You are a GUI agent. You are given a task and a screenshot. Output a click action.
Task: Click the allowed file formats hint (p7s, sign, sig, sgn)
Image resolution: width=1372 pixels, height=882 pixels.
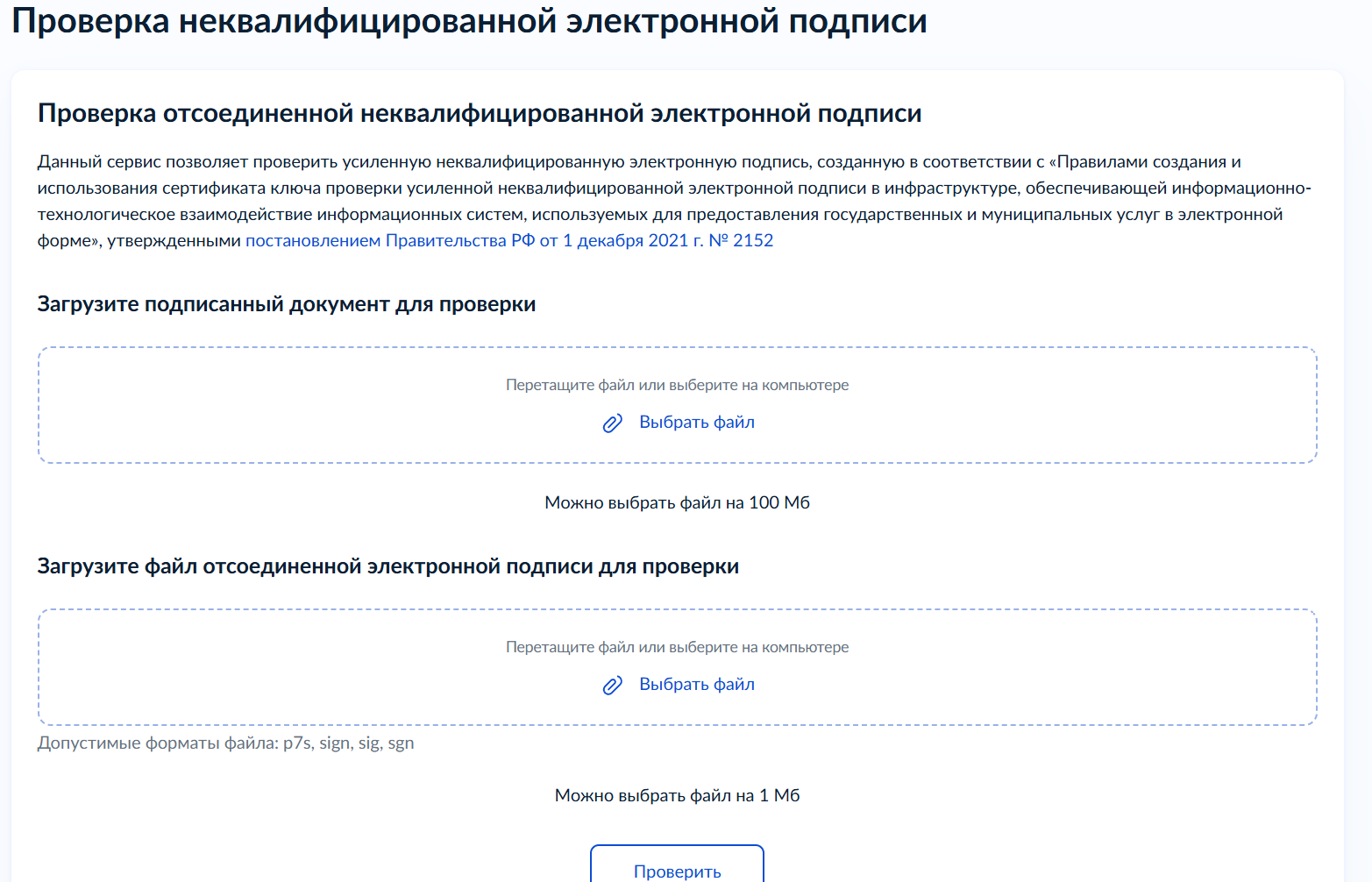coord(225,743)
